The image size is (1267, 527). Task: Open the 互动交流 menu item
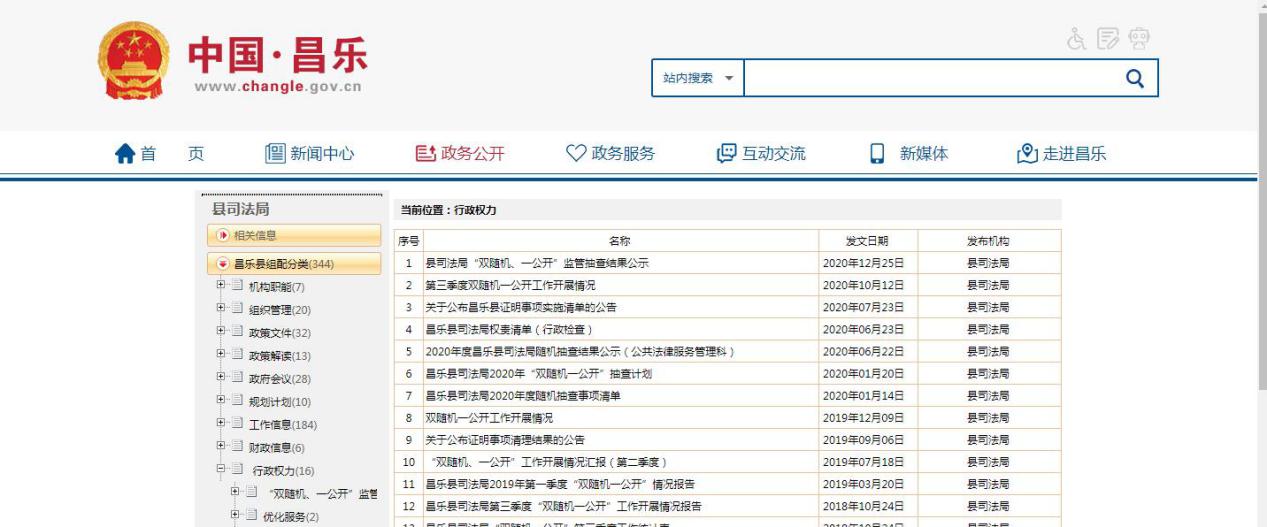pos(761,154)
